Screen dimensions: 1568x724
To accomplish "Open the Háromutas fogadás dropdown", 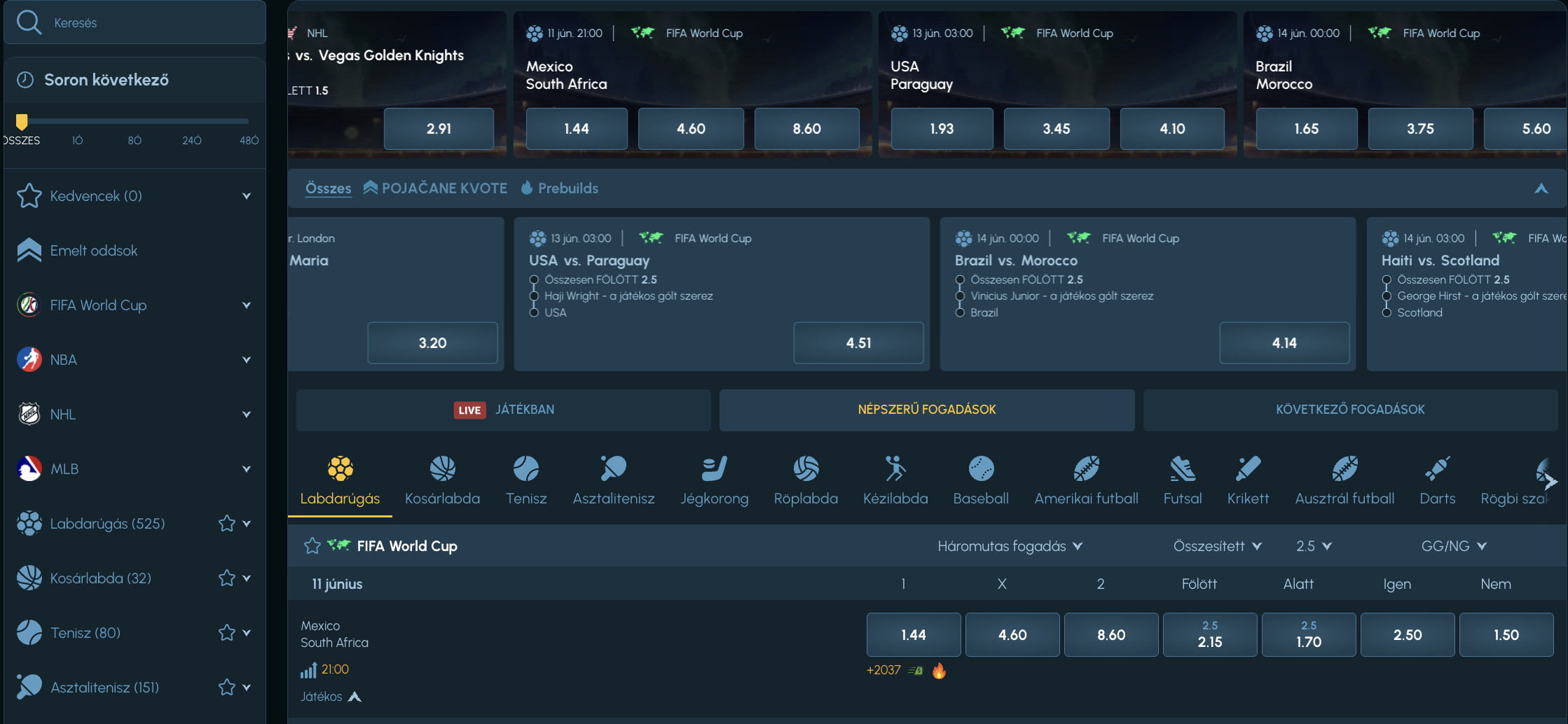I will [x=1010, y=545].
